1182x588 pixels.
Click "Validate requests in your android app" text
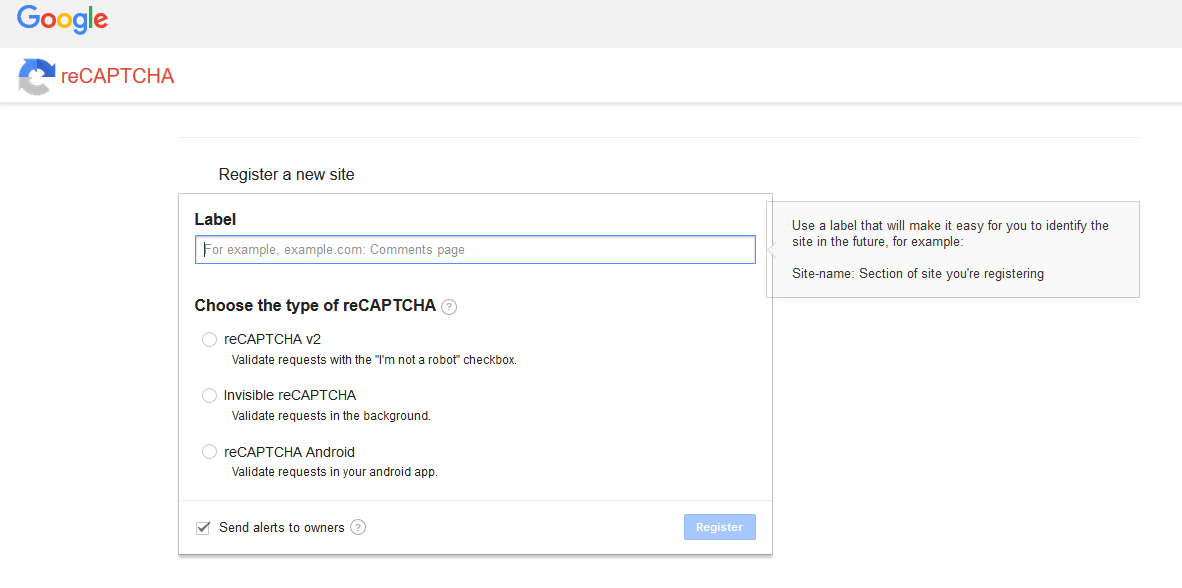[334, 472]
